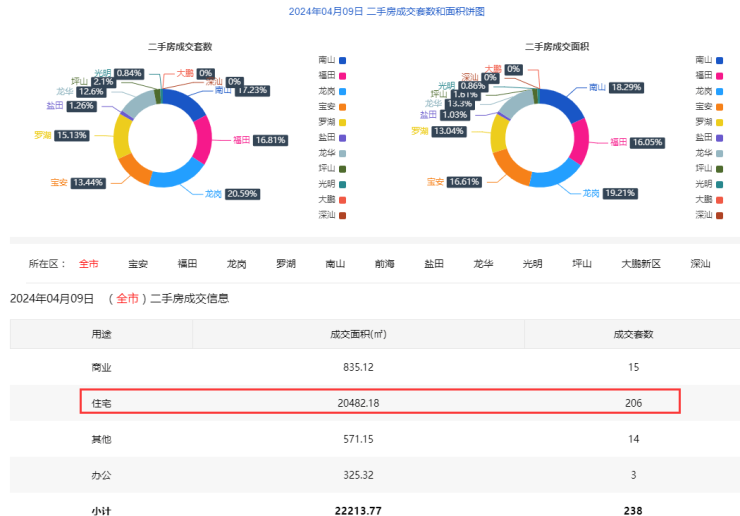Choose 光明 in the district filter row
Viewport: 740px width, 516px height.
pos(532,264)
